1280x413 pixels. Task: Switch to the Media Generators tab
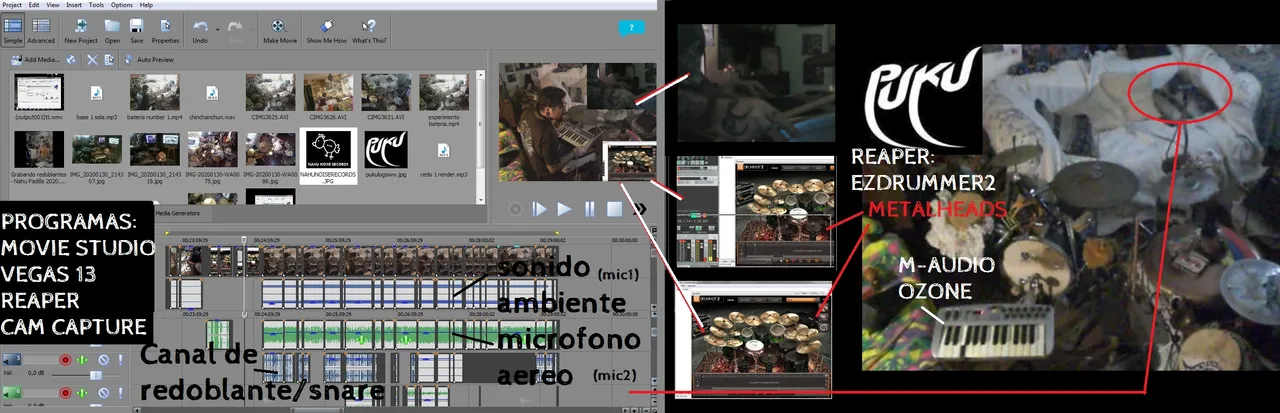[x=177, y=213]
